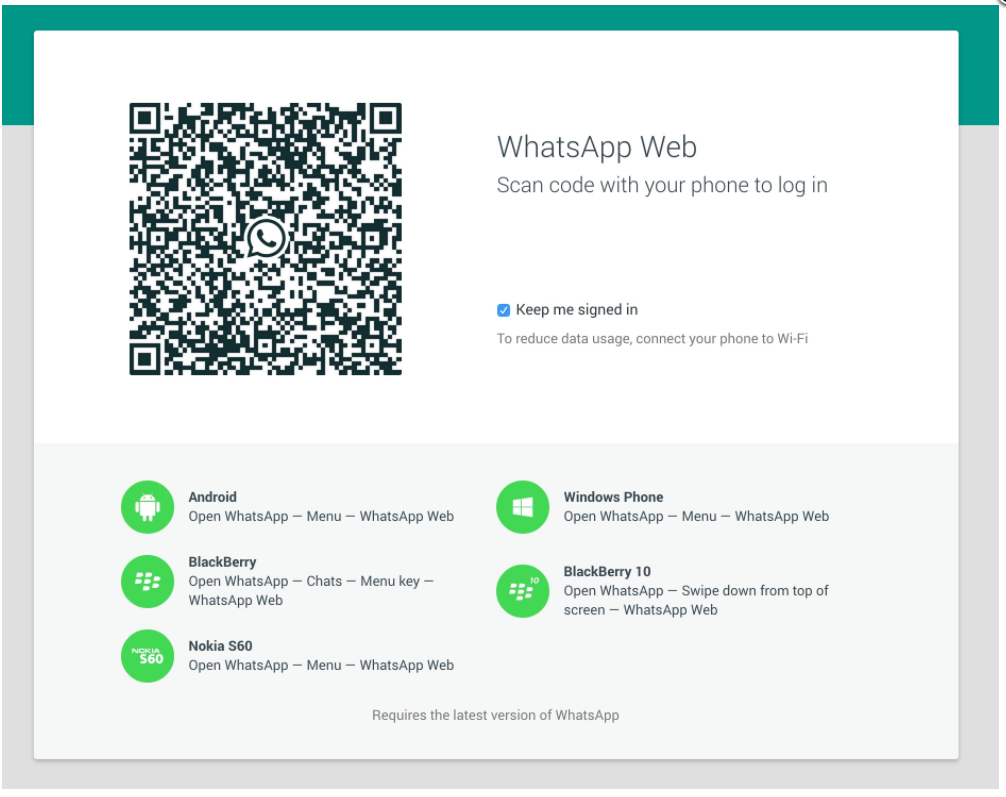Click the WhatsApp logo inside QR code
This screenshot has width=1006, height=797.
266,238
